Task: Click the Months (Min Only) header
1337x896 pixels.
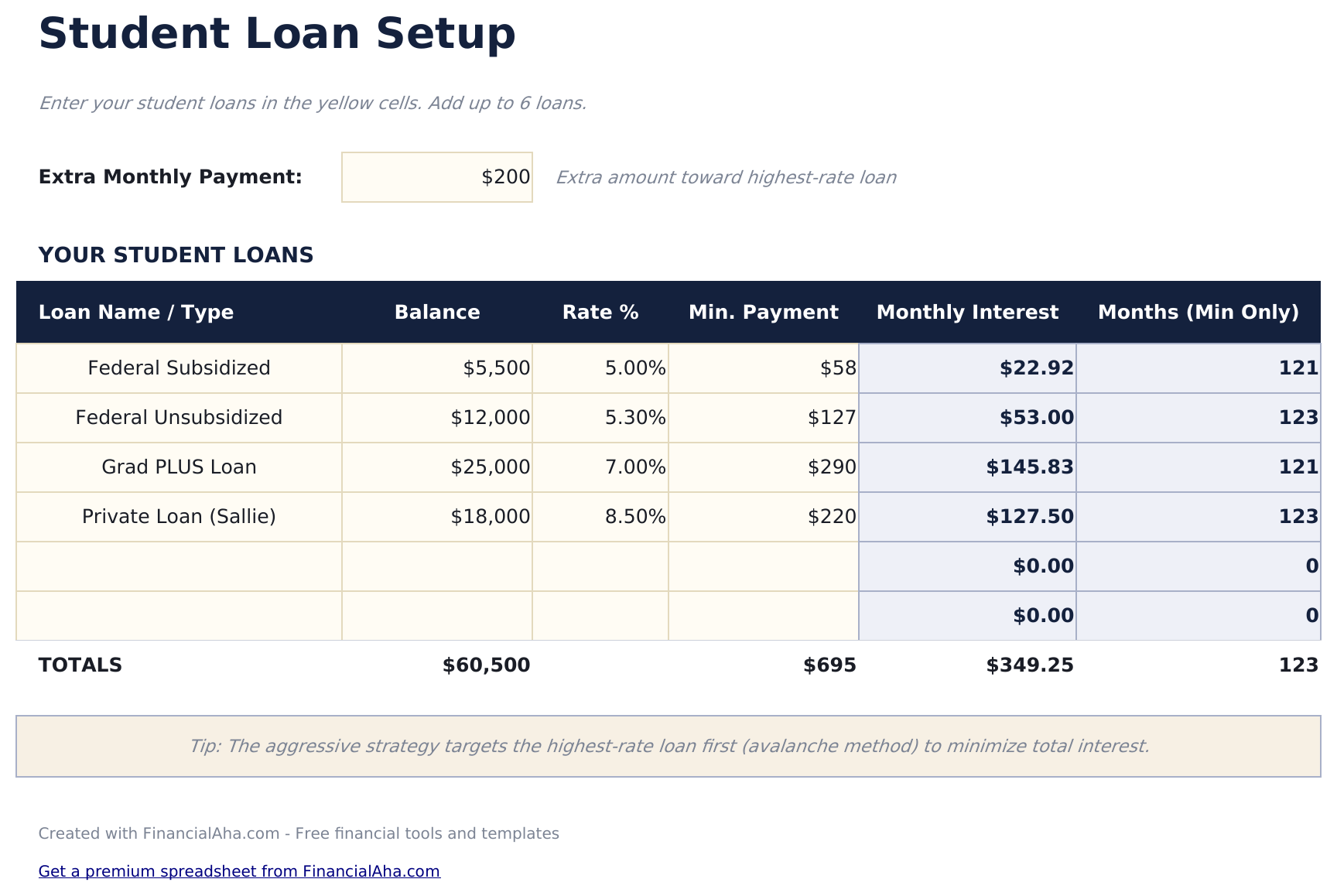Action: tap(1199, 312)
